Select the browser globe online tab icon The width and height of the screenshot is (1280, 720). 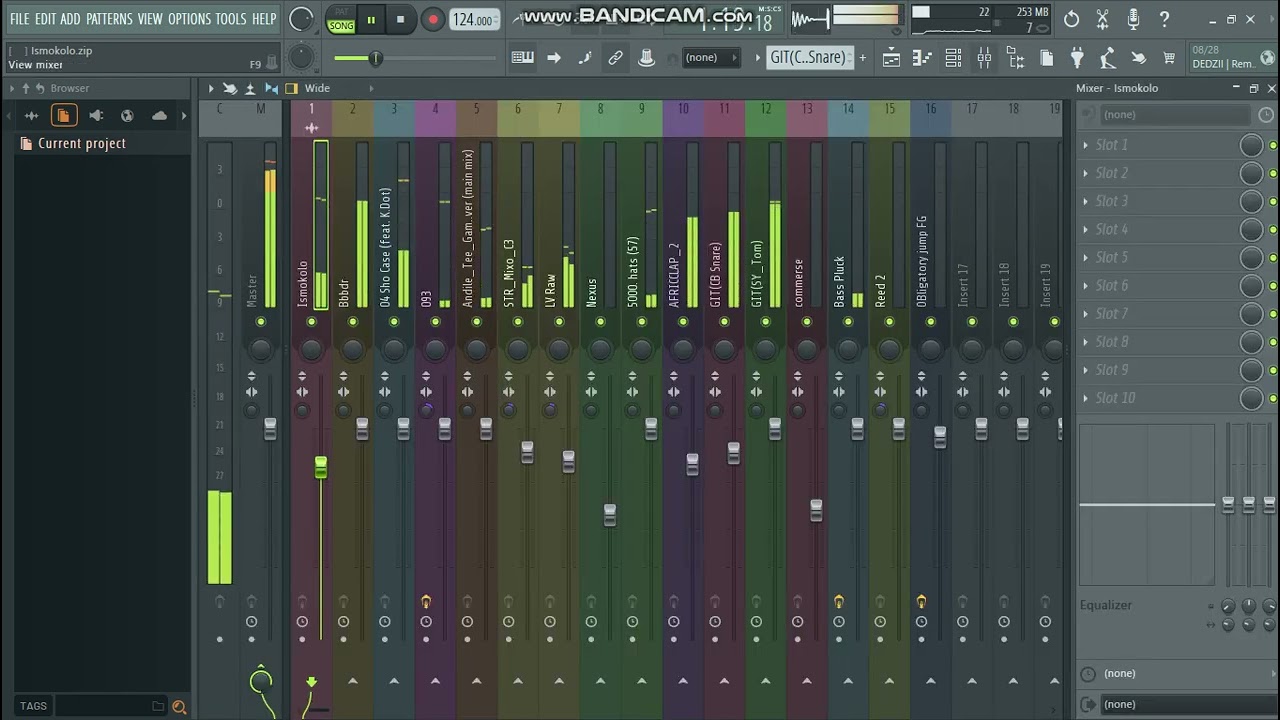127,116
